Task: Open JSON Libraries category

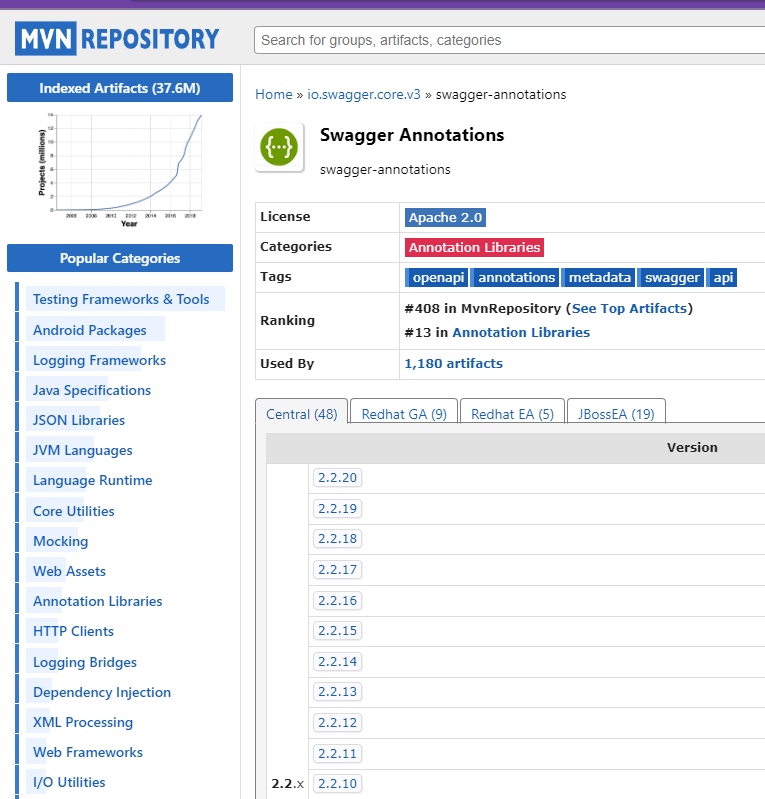Action: [79, 420]
